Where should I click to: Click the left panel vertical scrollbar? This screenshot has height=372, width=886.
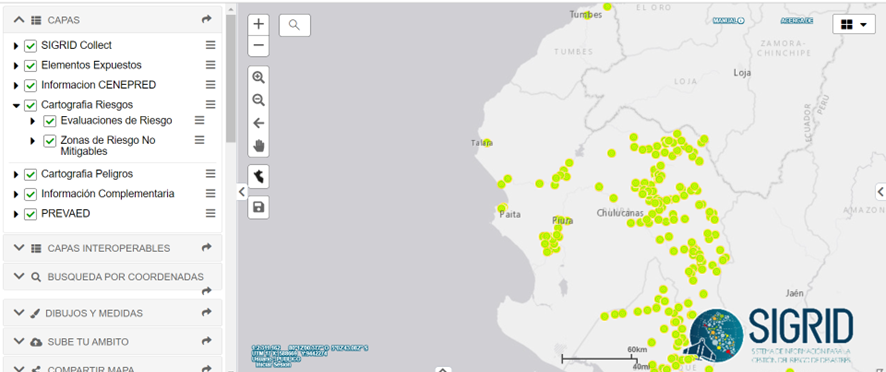click(x=231, y=79)
